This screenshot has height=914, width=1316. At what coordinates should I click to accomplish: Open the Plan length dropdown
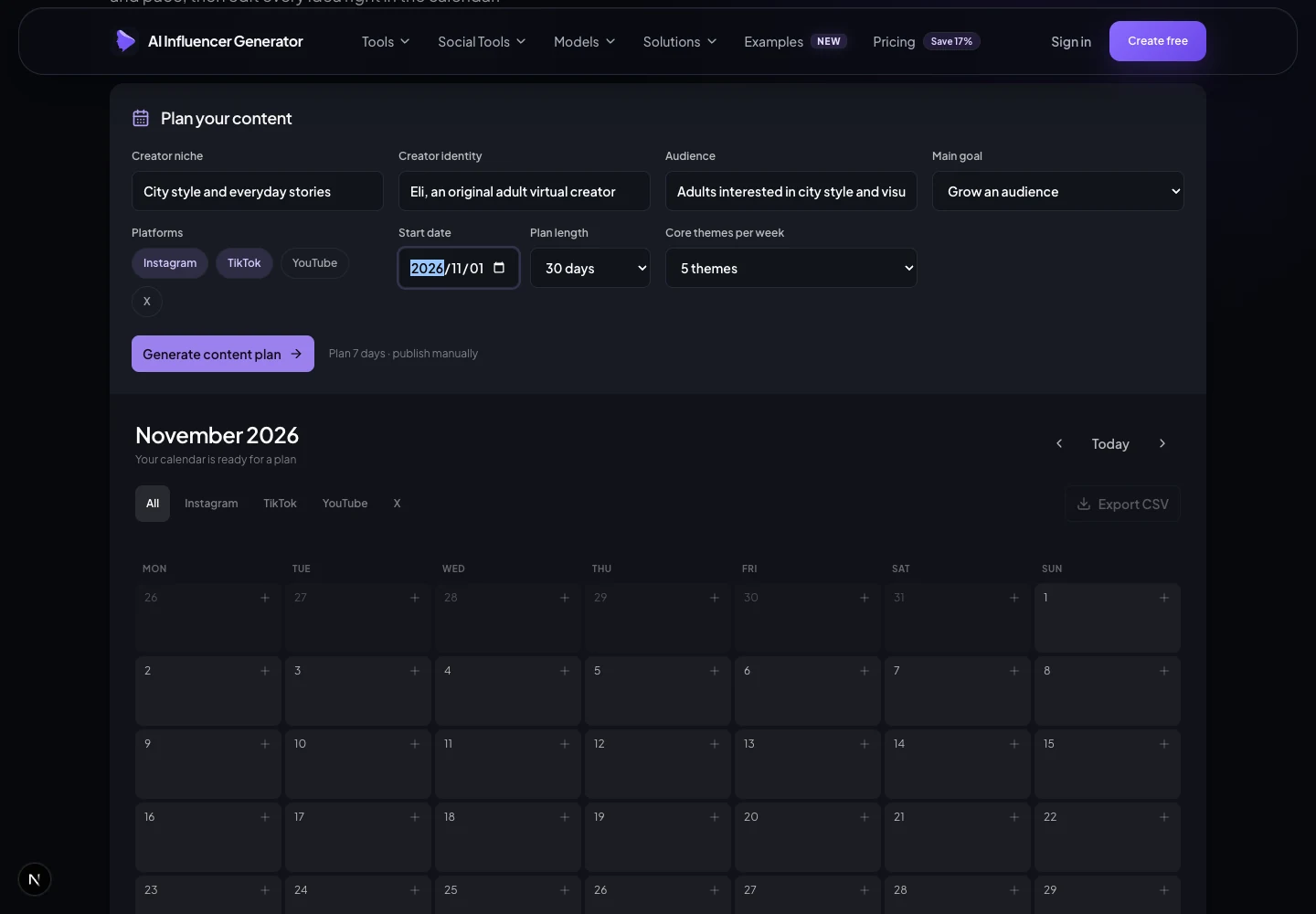(x=590, y=268)
